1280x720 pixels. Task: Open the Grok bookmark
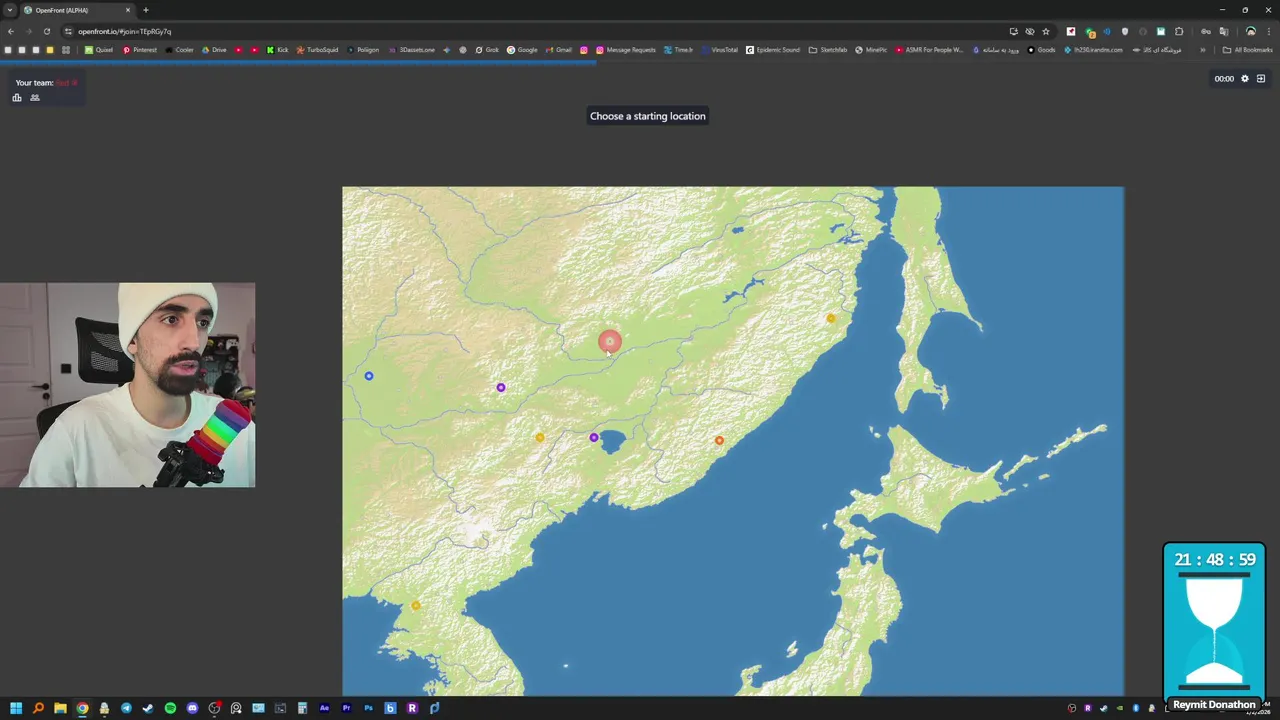487,49
